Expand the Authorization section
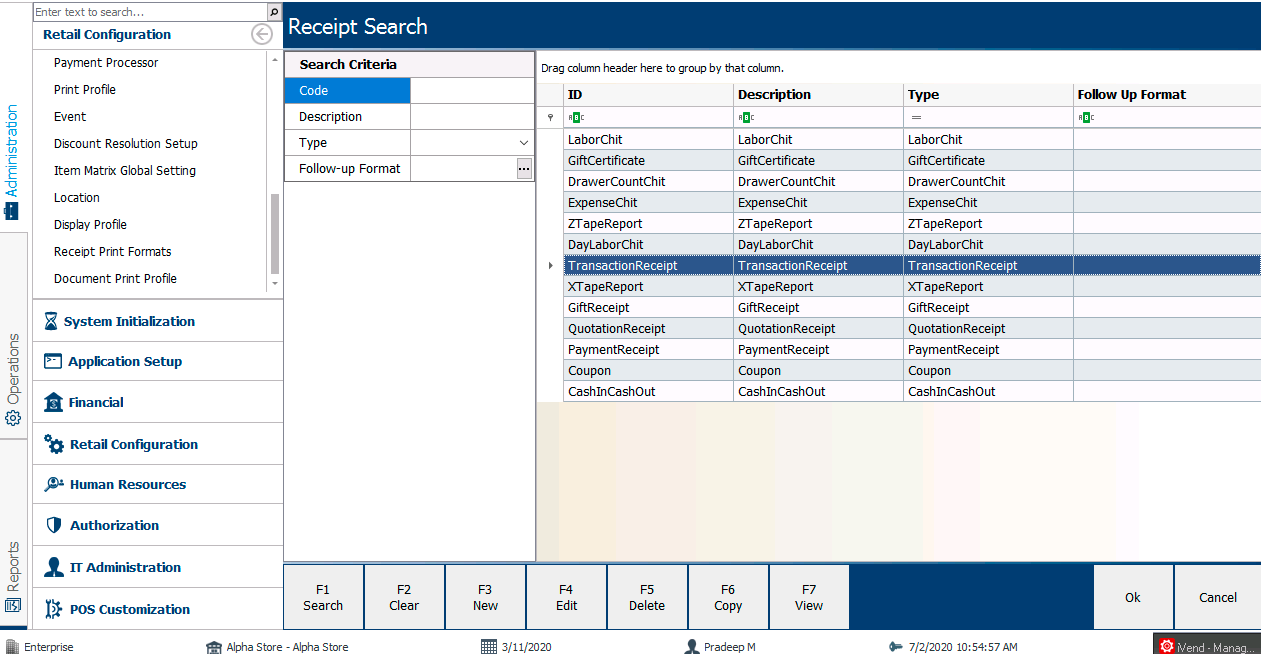This screenshot has width=1261, height=654. click(158, 525)
